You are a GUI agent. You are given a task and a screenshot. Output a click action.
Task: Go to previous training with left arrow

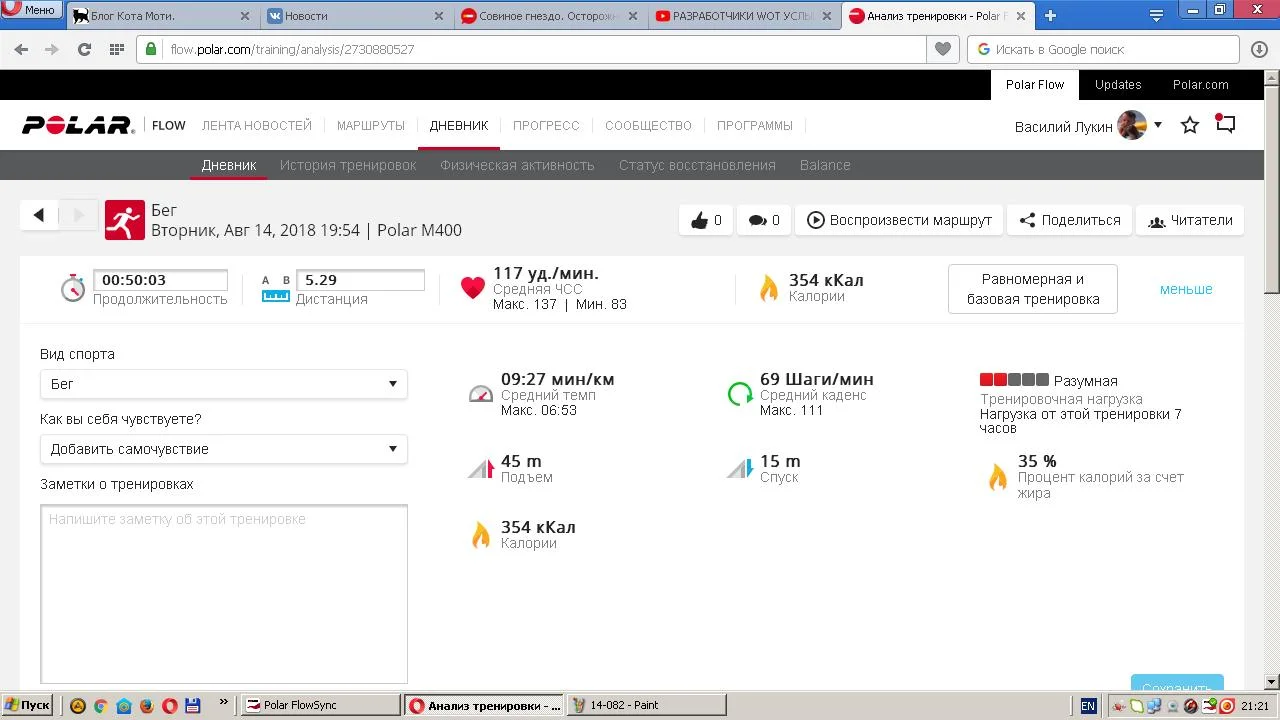pyautogui.click(x=39, y=215)
